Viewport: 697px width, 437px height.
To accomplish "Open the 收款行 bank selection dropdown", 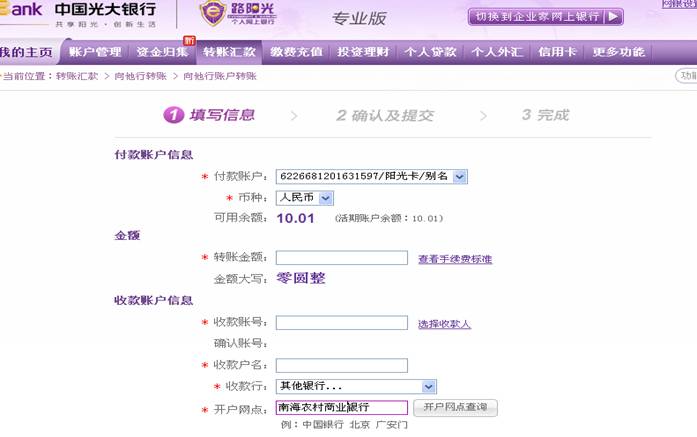I will 428,387.
